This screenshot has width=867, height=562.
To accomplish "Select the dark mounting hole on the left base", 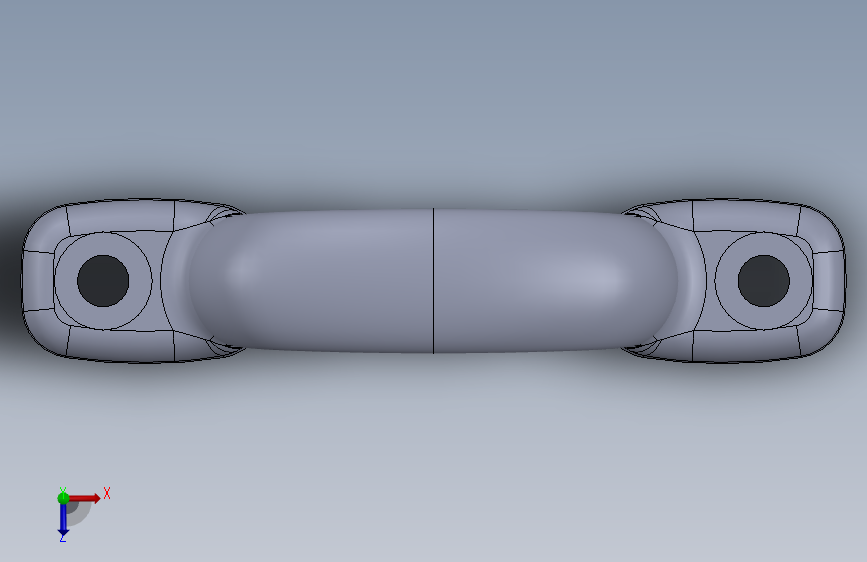I will tap(103, 280).
